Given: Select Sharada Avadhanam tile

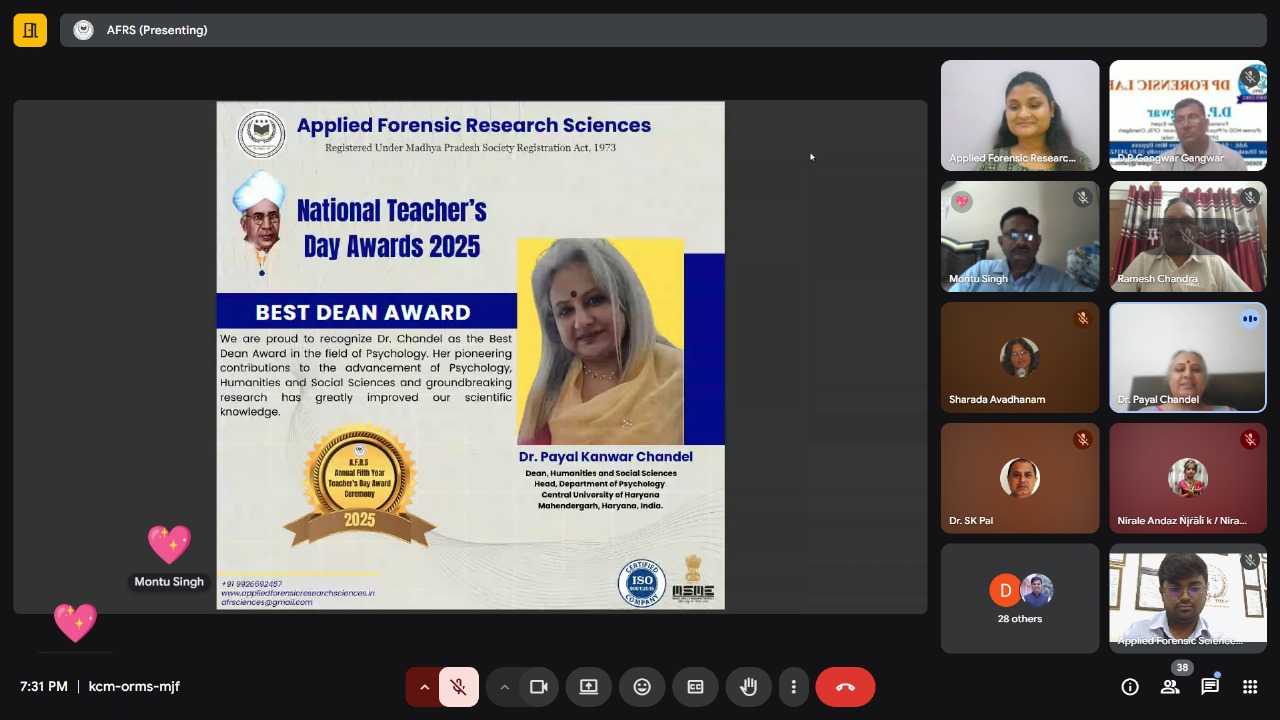Looking at the screenshot, I should click(x=1020, y=357).
